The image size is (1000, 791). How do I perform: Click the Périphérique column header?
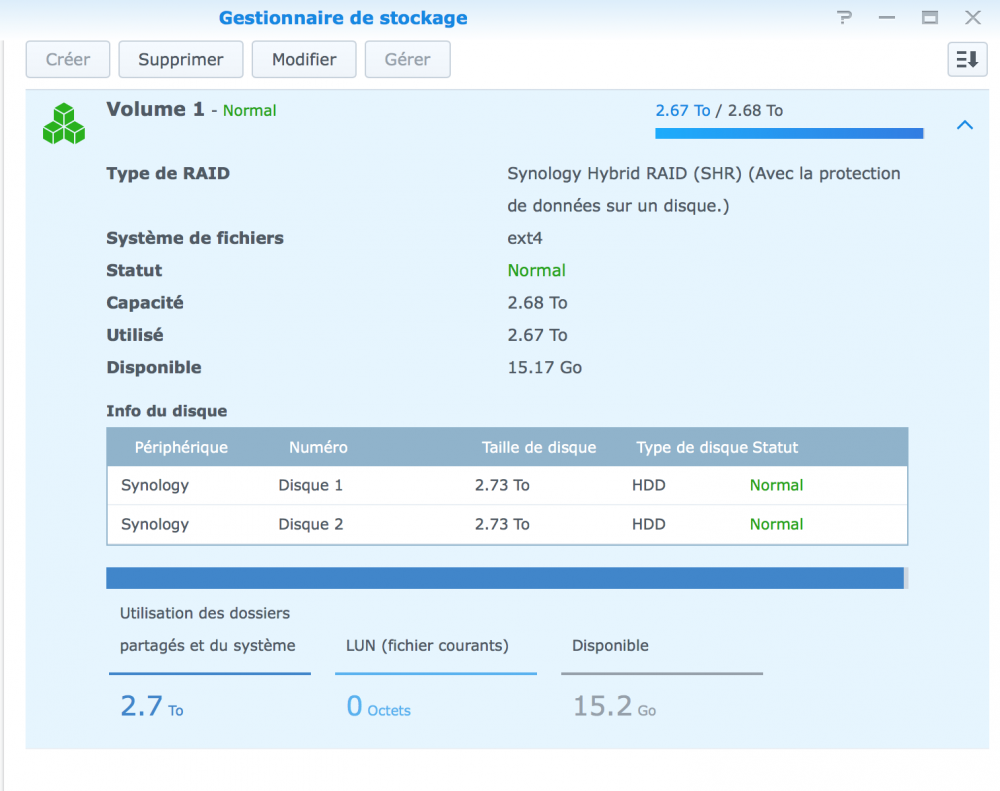[181, 447]
